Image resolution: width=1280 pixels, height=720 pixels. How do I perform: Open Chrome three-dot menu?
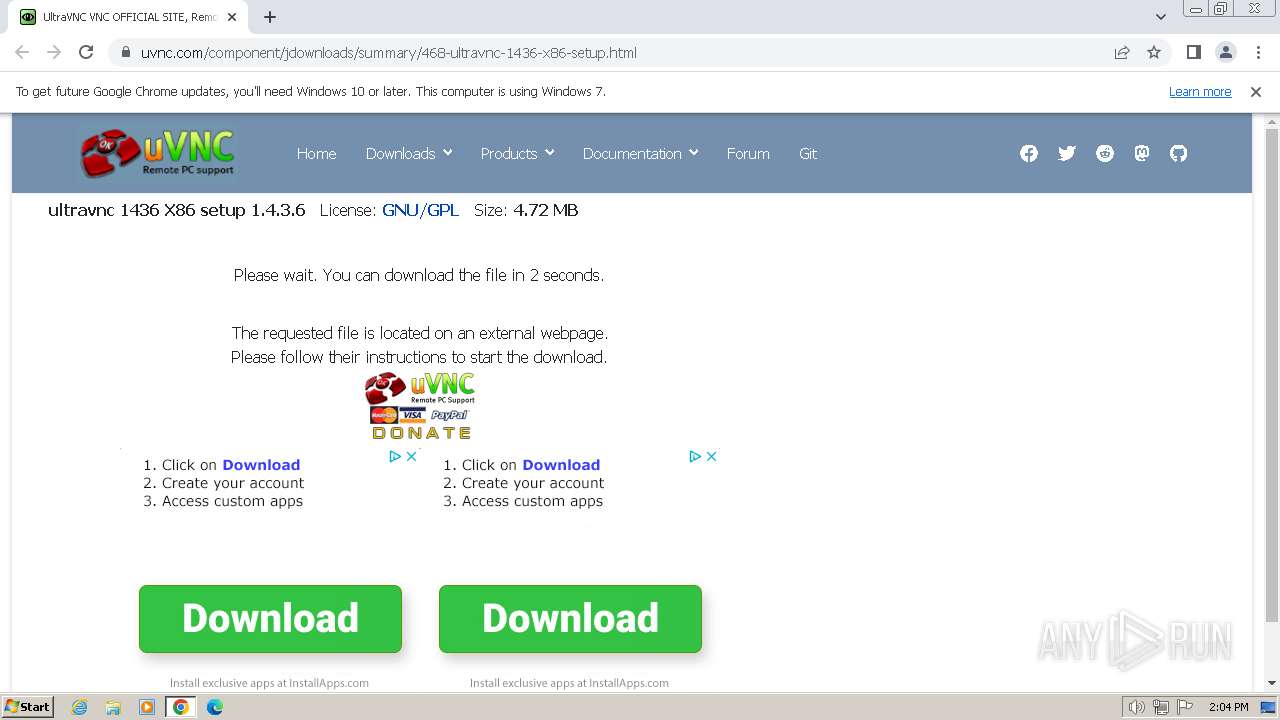coord(1258,52)
